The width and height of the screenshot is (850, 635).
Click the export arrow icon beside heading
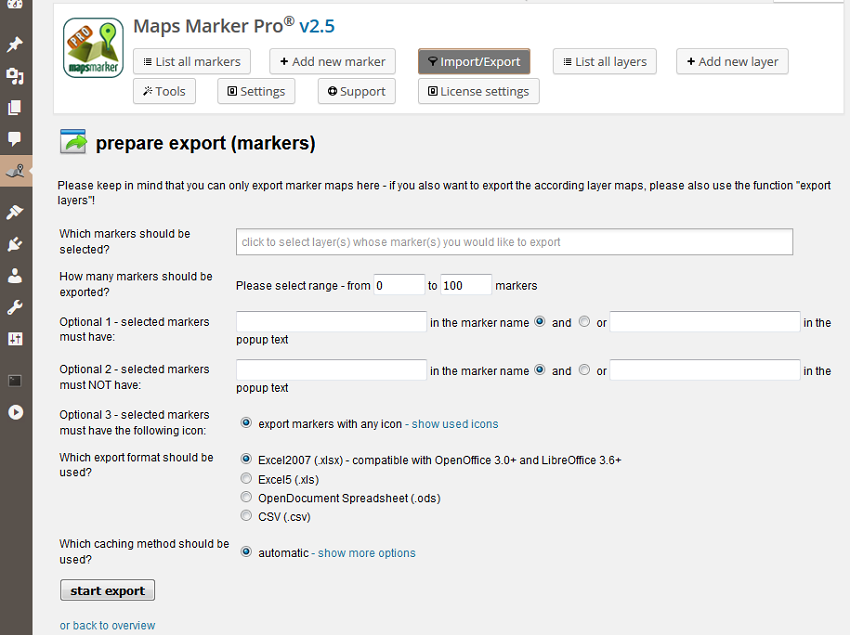click(x=73, y=142)
